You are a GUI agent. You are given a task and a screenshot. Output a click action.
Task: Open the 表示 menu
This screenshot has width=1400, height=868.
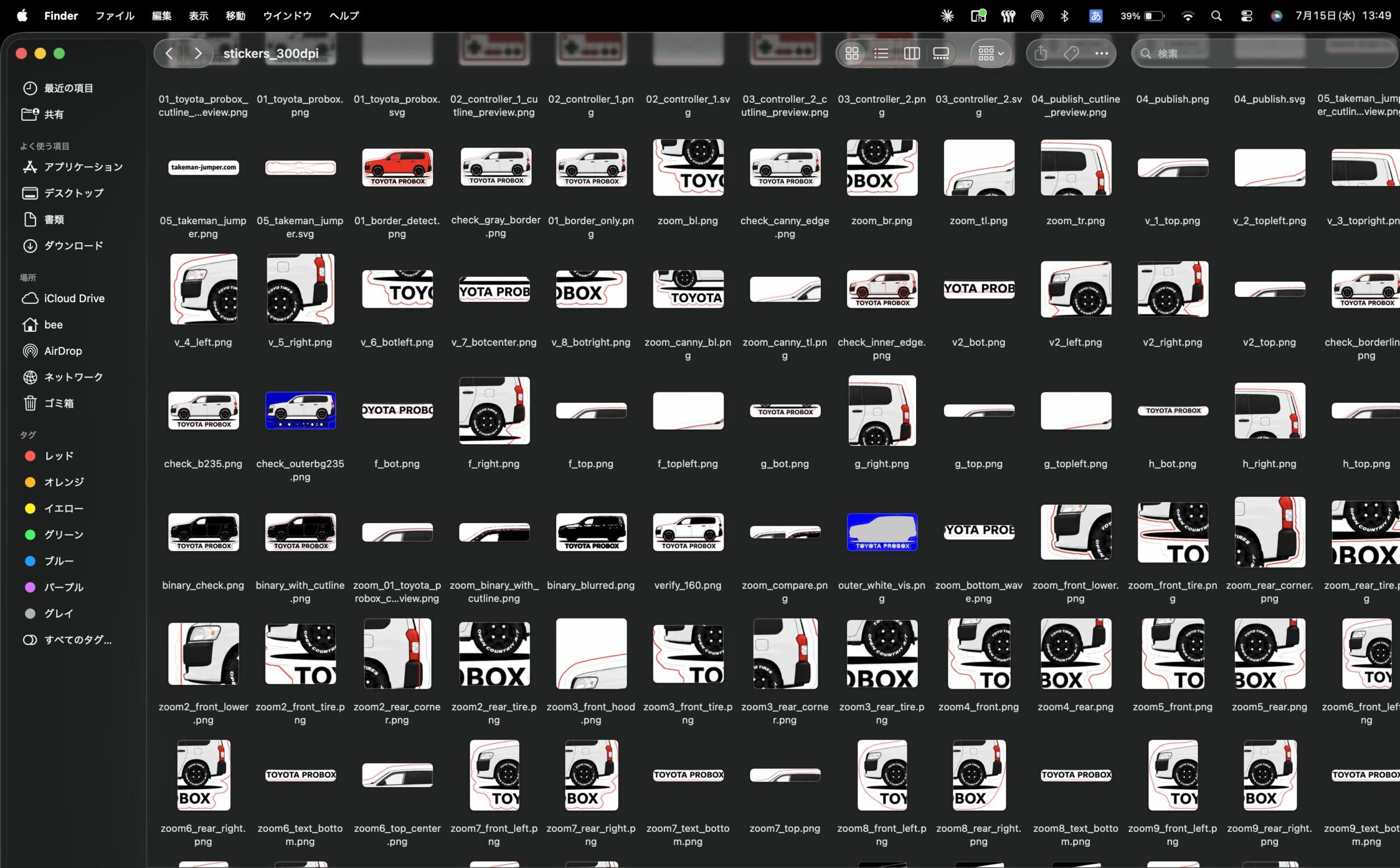click(199, 16)
